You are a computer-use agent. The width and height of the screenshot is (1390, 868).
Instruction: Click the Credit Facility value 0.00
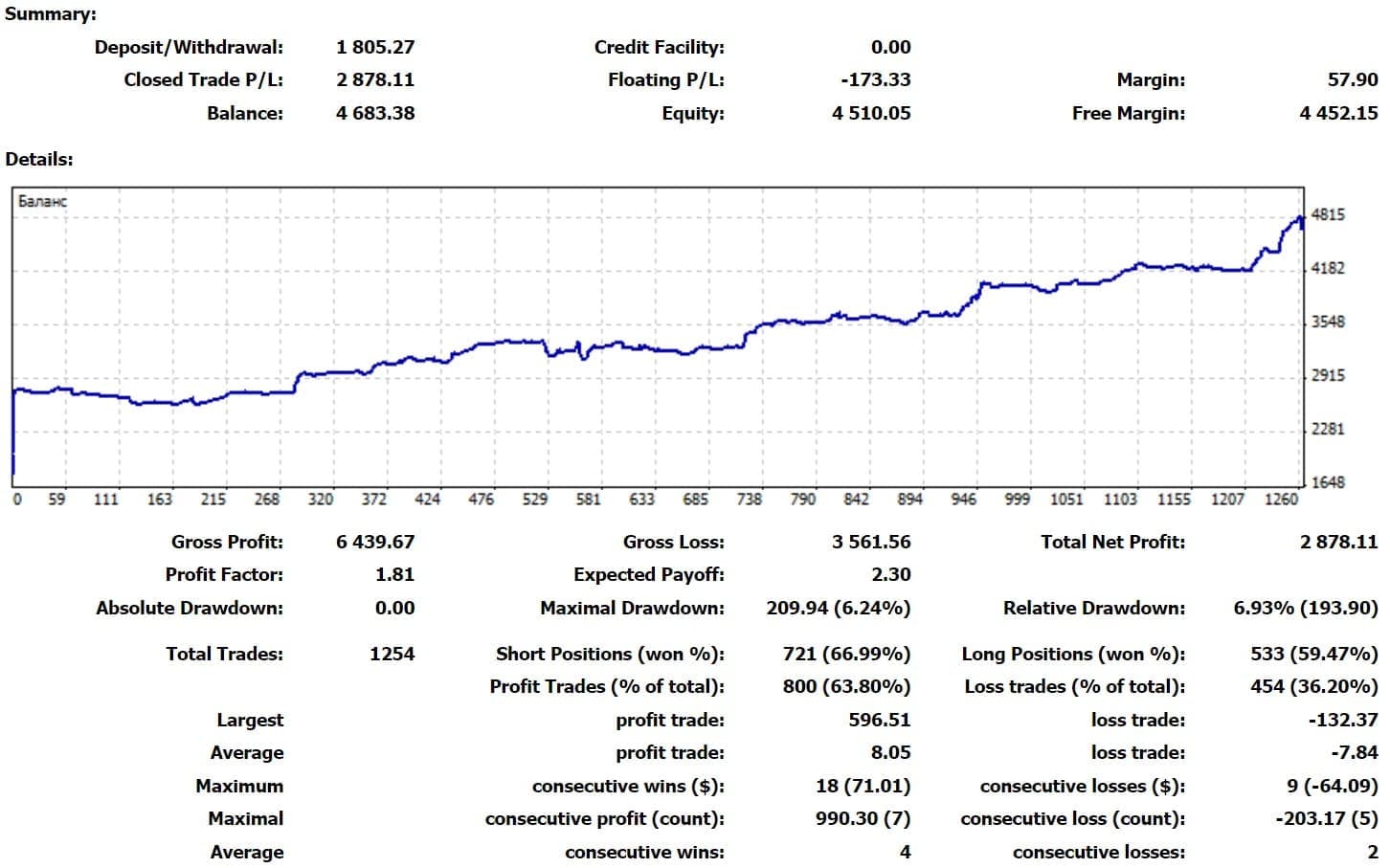(891, 47)
